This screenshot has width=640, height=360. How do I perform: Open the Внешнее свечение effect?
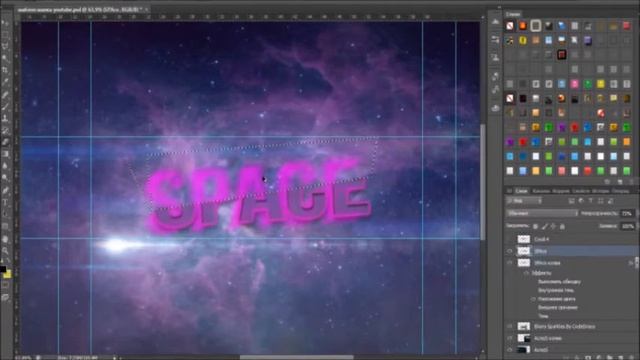coord(558,307)
